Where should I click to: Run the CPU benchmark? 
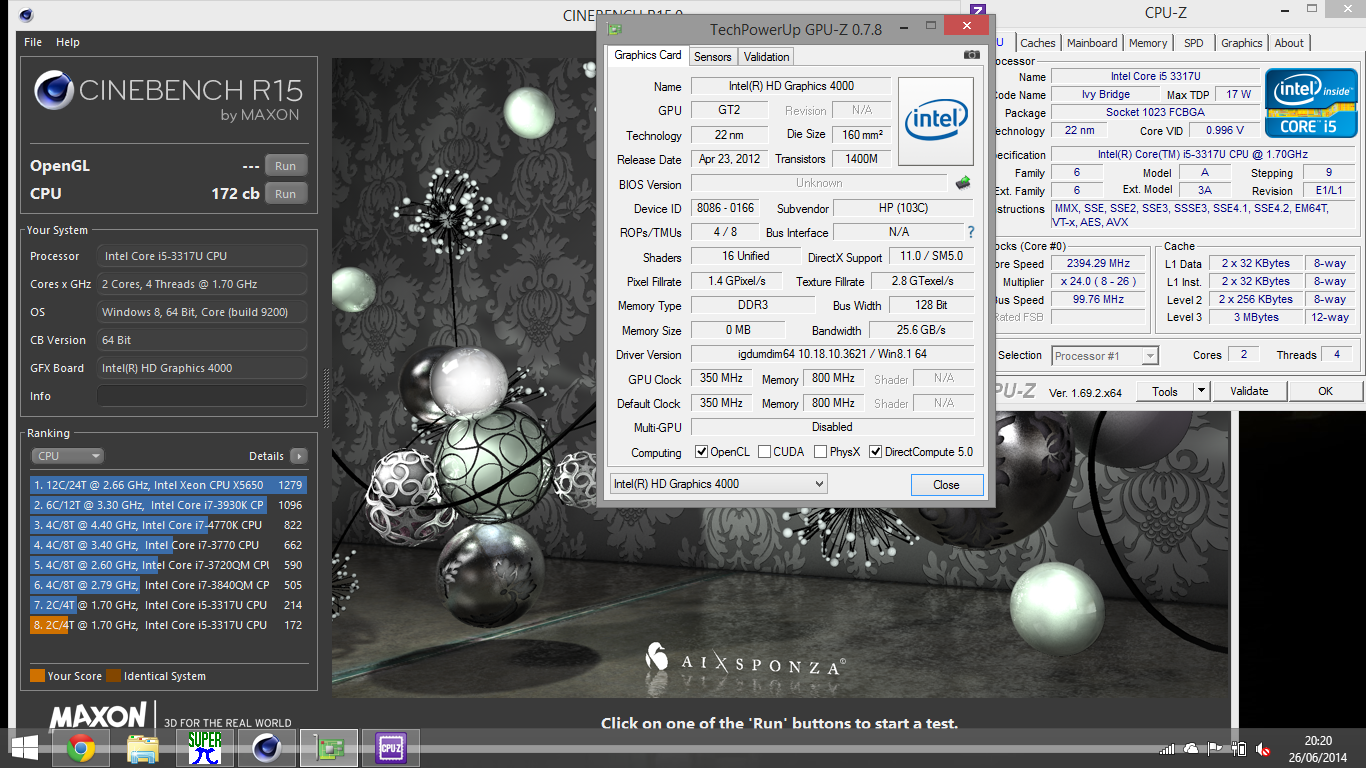[x=286, y=194]
